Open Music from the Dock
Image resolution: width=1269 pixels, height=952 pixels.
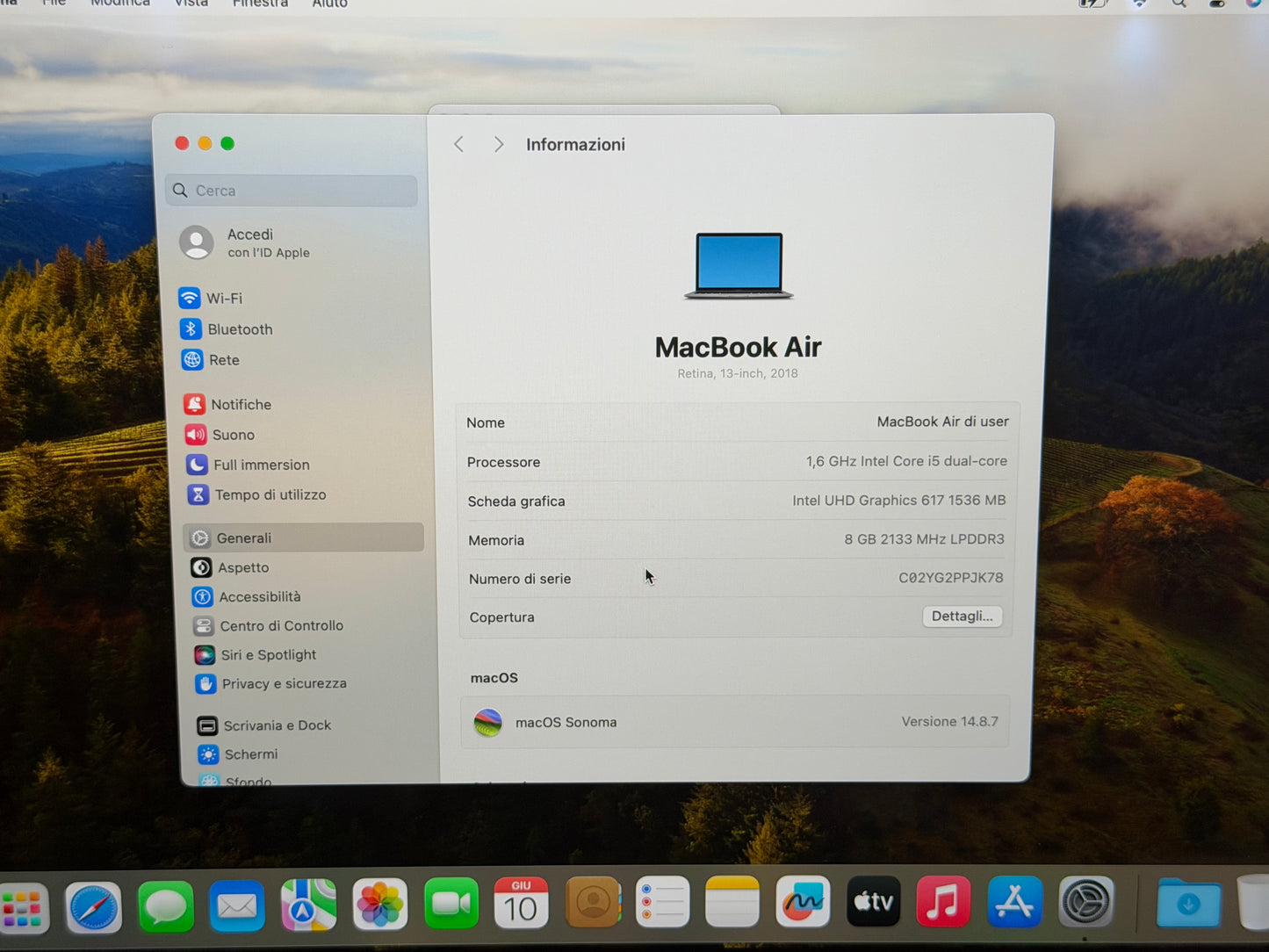click(x=943, y=901)
